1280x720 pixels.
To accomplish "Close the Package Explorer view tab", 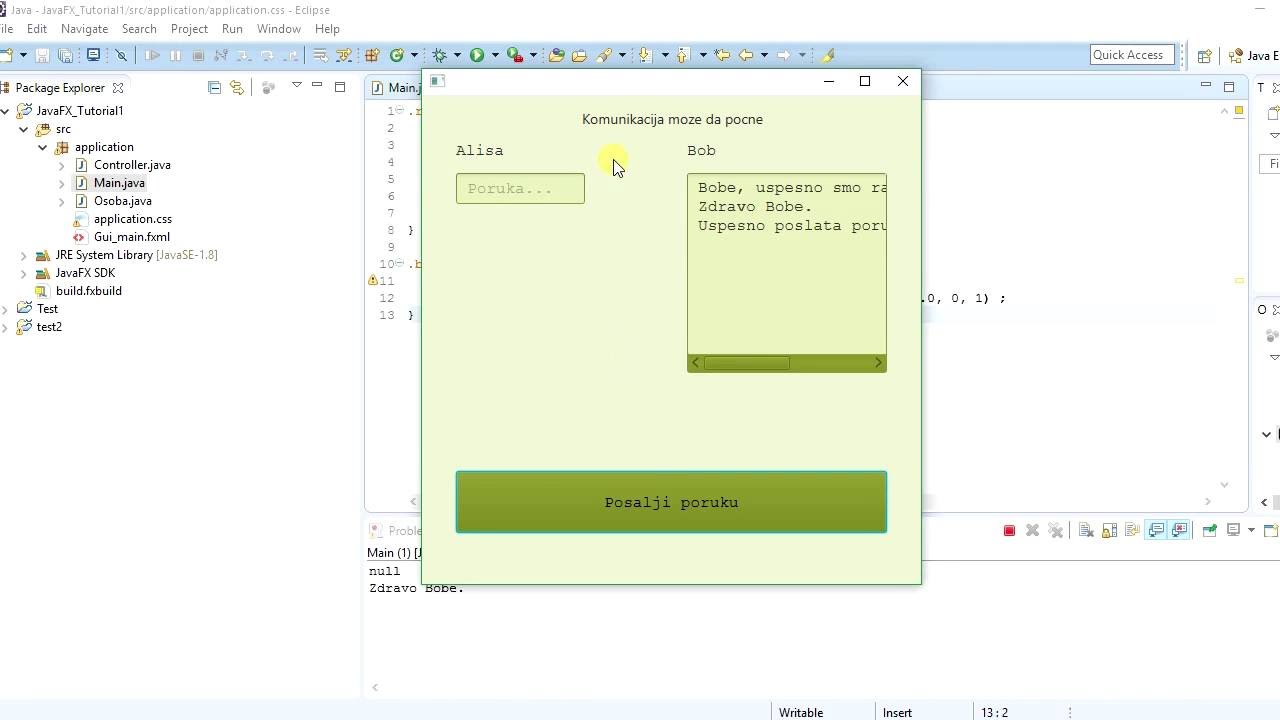I will pyautogui.click(x=118, y=88).
